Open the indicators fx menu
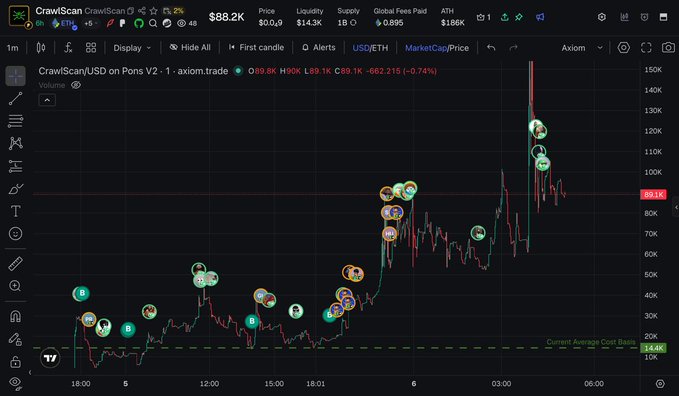Image resolution: width=679 pixels, height=396 pixels. tap(68, 48)
